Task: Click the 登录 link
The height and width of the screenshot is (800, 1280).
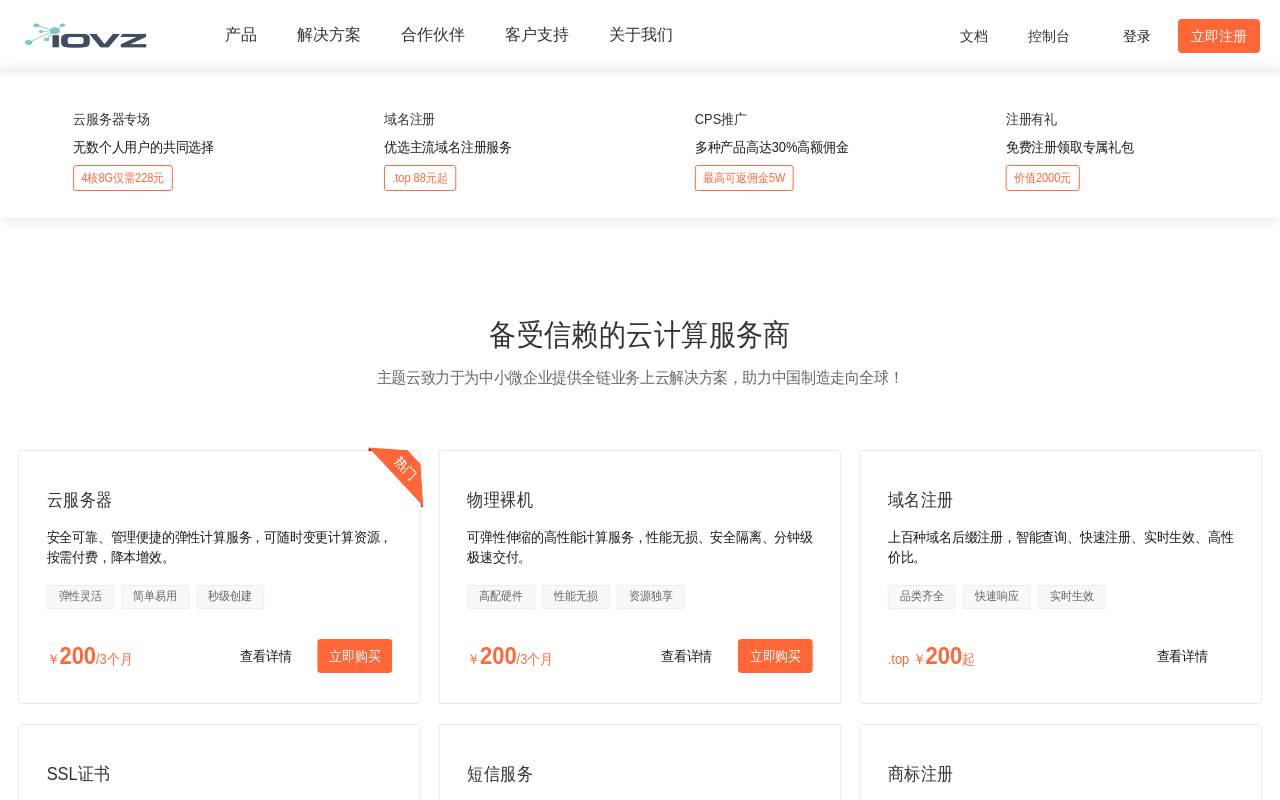Action: pos(1137,36)
